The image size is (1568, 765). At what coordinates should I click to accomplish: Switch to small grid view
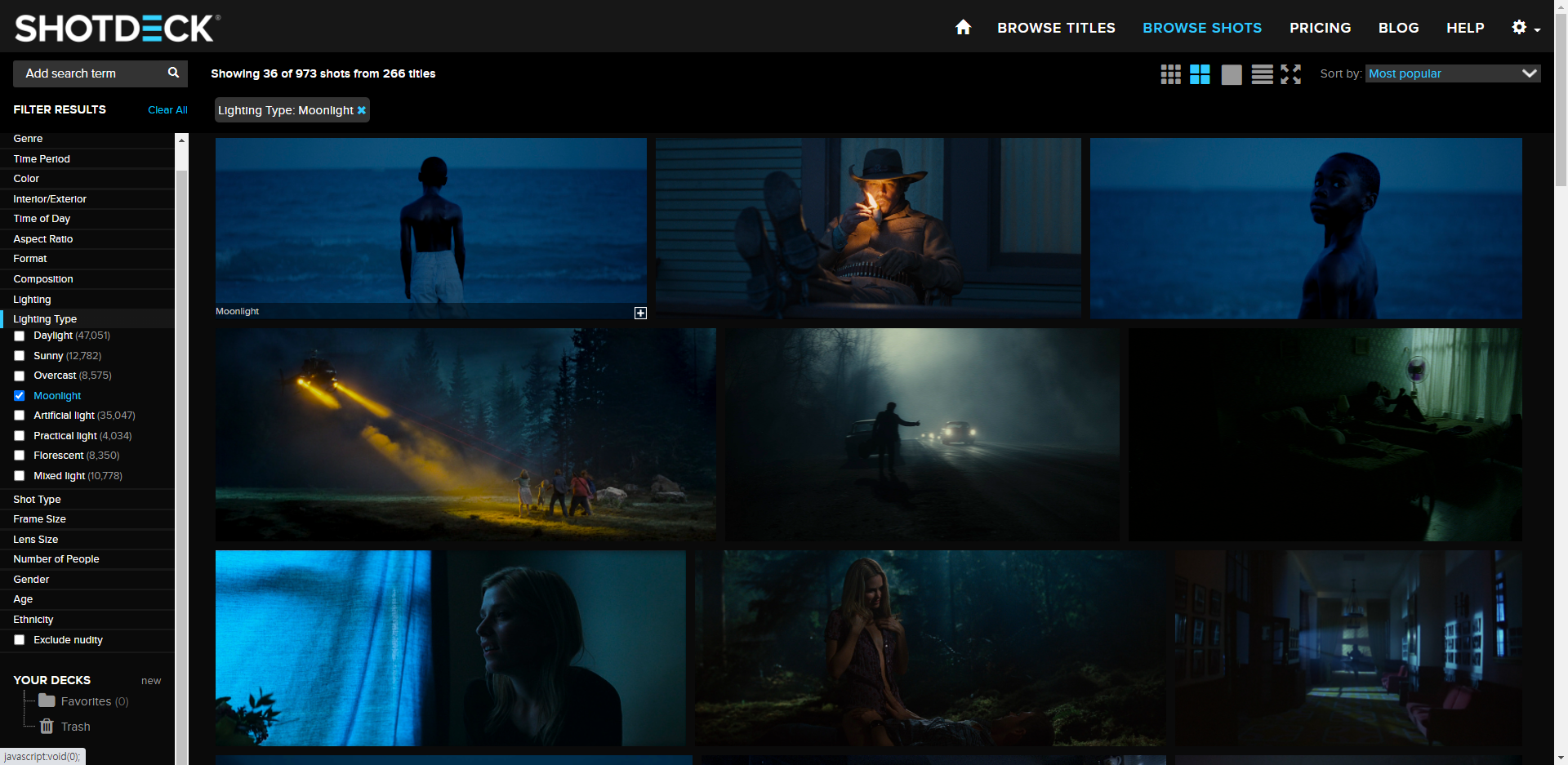1170,74
